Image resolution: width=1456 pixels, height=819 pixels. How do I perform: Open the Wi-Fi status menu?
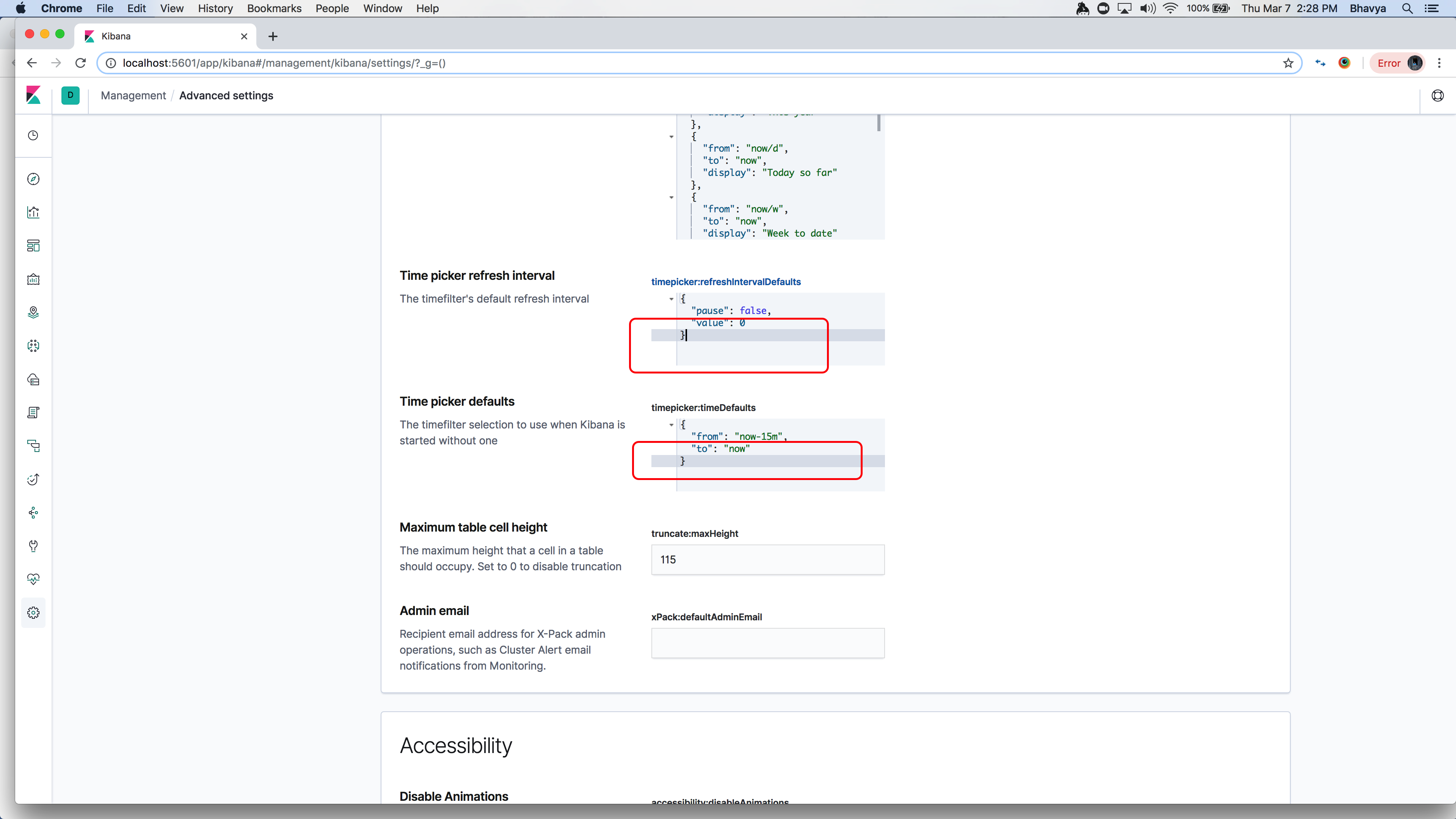pos(1170,8)
